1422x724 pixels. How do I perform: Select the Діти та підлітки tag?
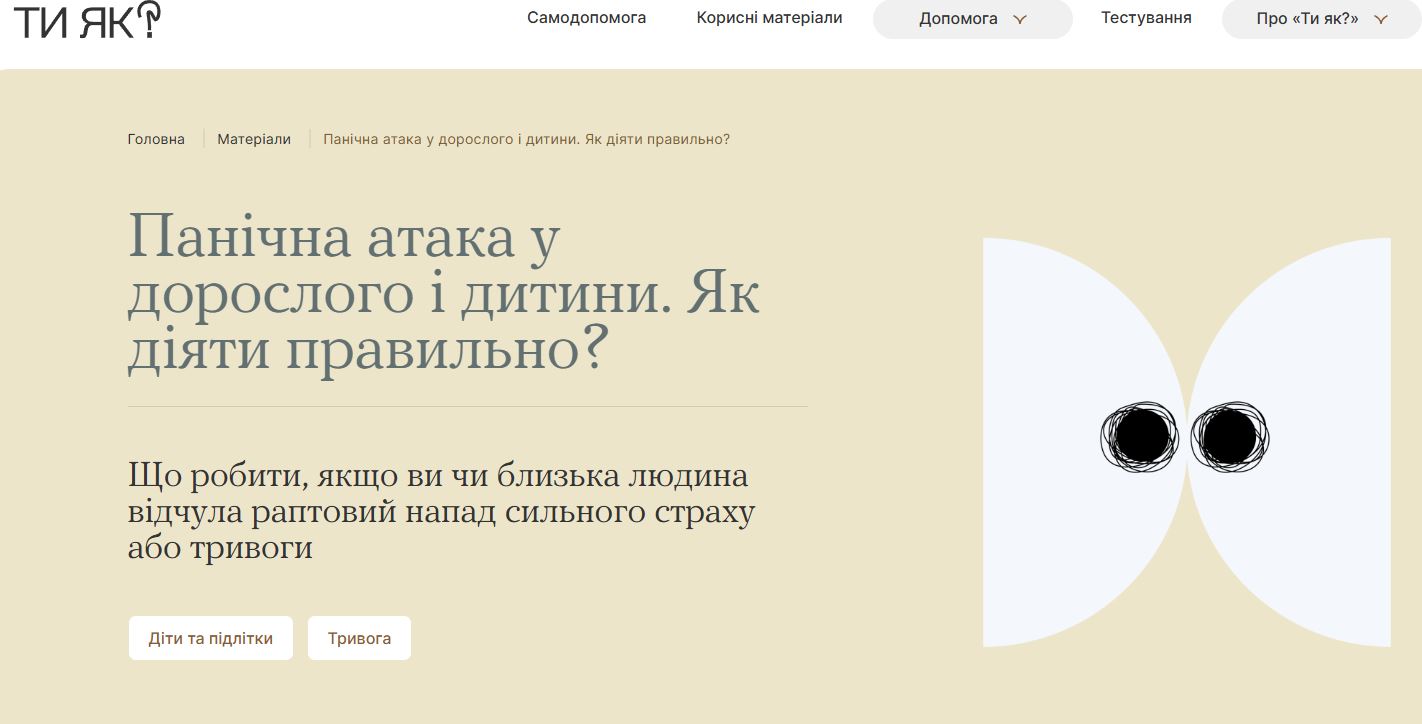211,638
